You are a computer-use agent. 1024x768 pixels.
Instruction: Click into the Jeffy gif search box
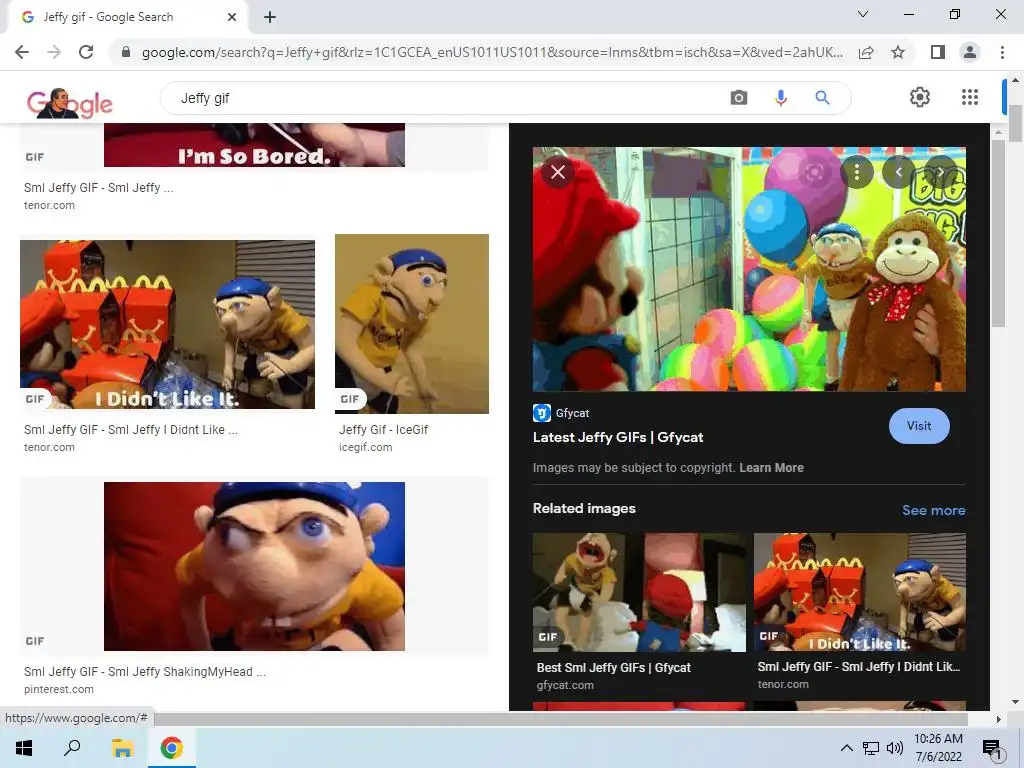tap(451, 98)
